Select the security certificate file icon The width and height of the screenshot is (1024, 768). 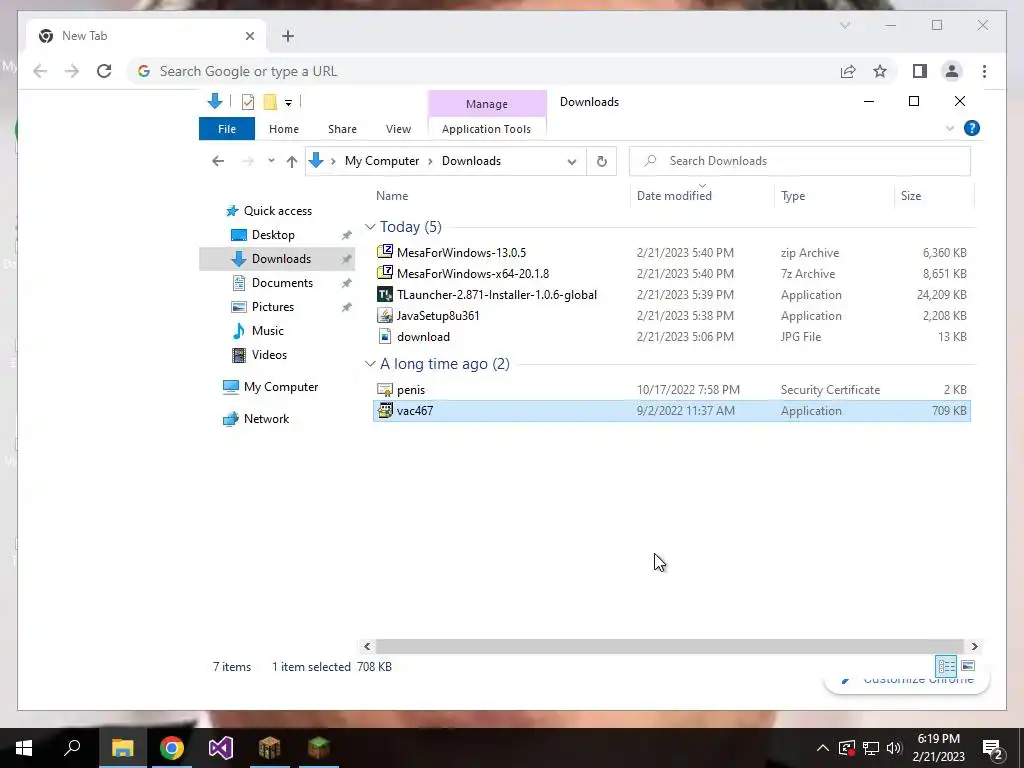tap(385, 390)
